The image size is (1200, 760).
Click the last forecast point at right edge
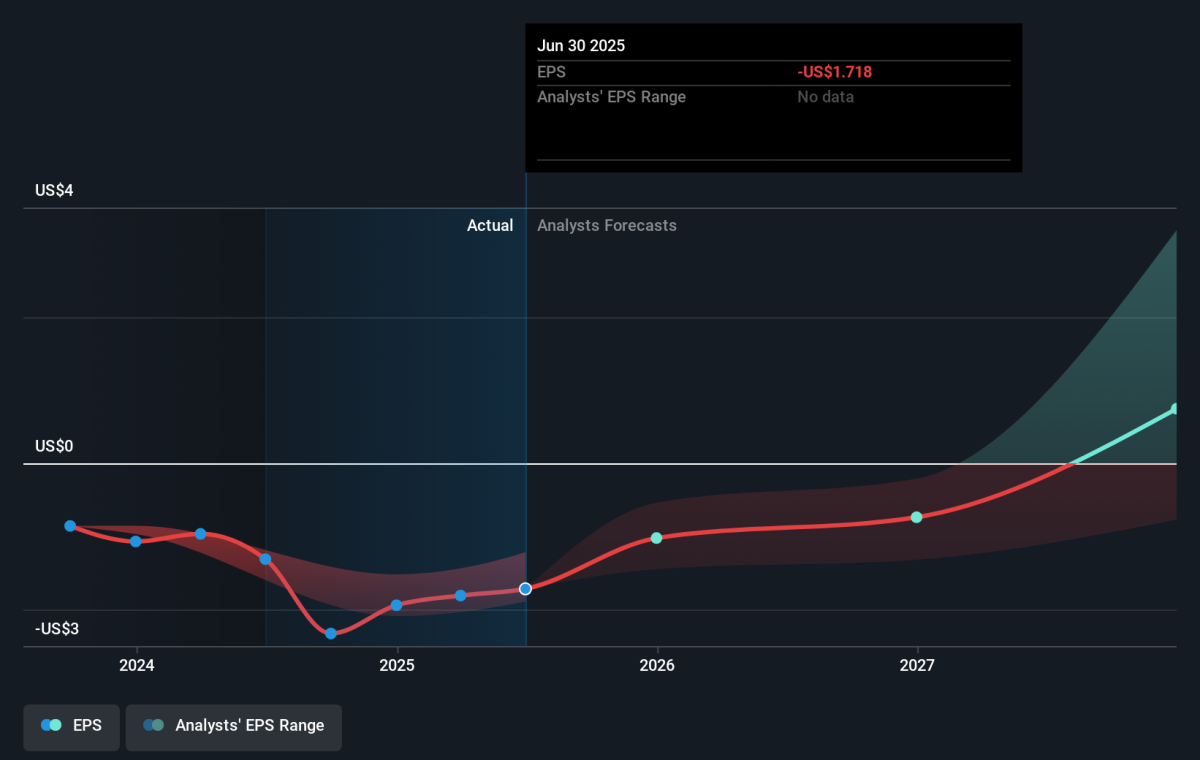pyautogui.click(x=1175, y=409)
